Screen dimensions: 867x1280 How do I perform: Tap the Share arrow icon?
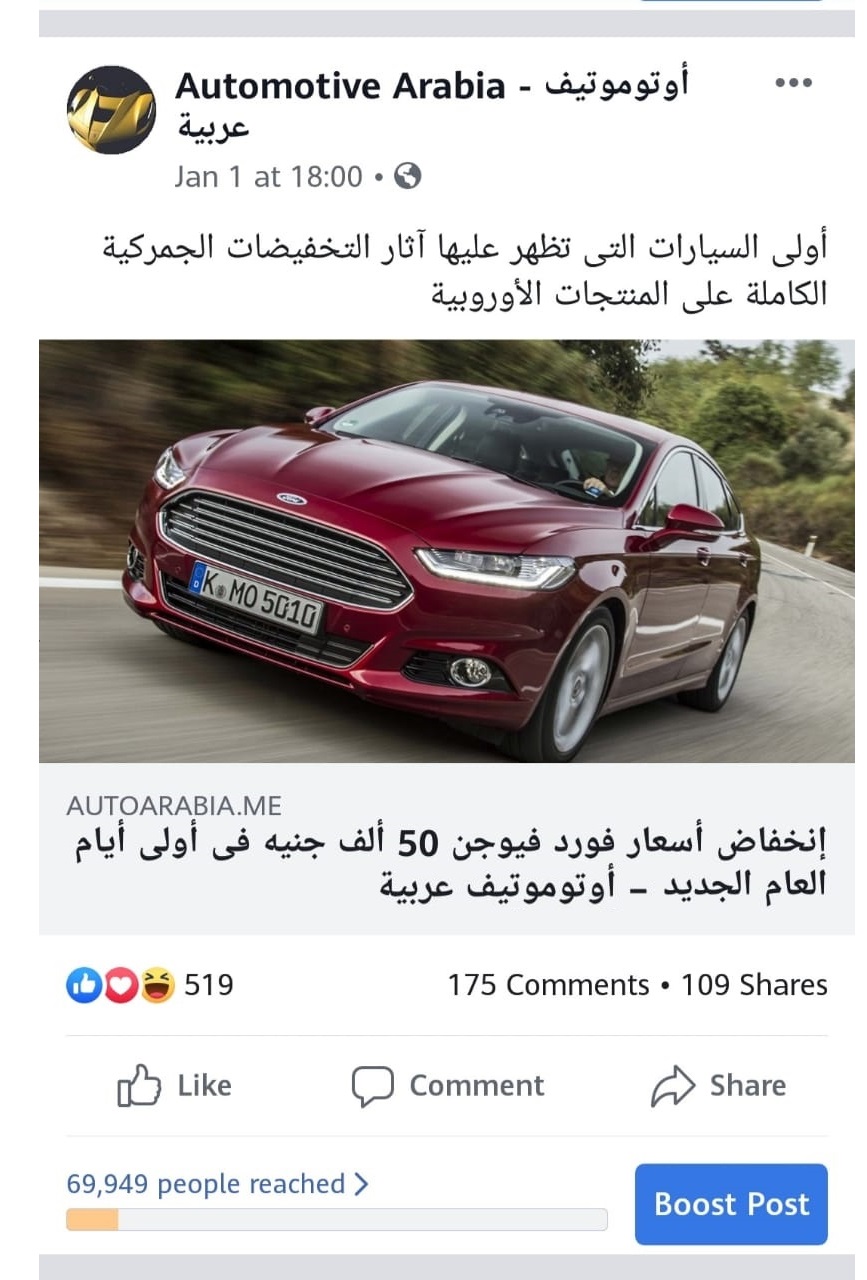pos(672,1086)
